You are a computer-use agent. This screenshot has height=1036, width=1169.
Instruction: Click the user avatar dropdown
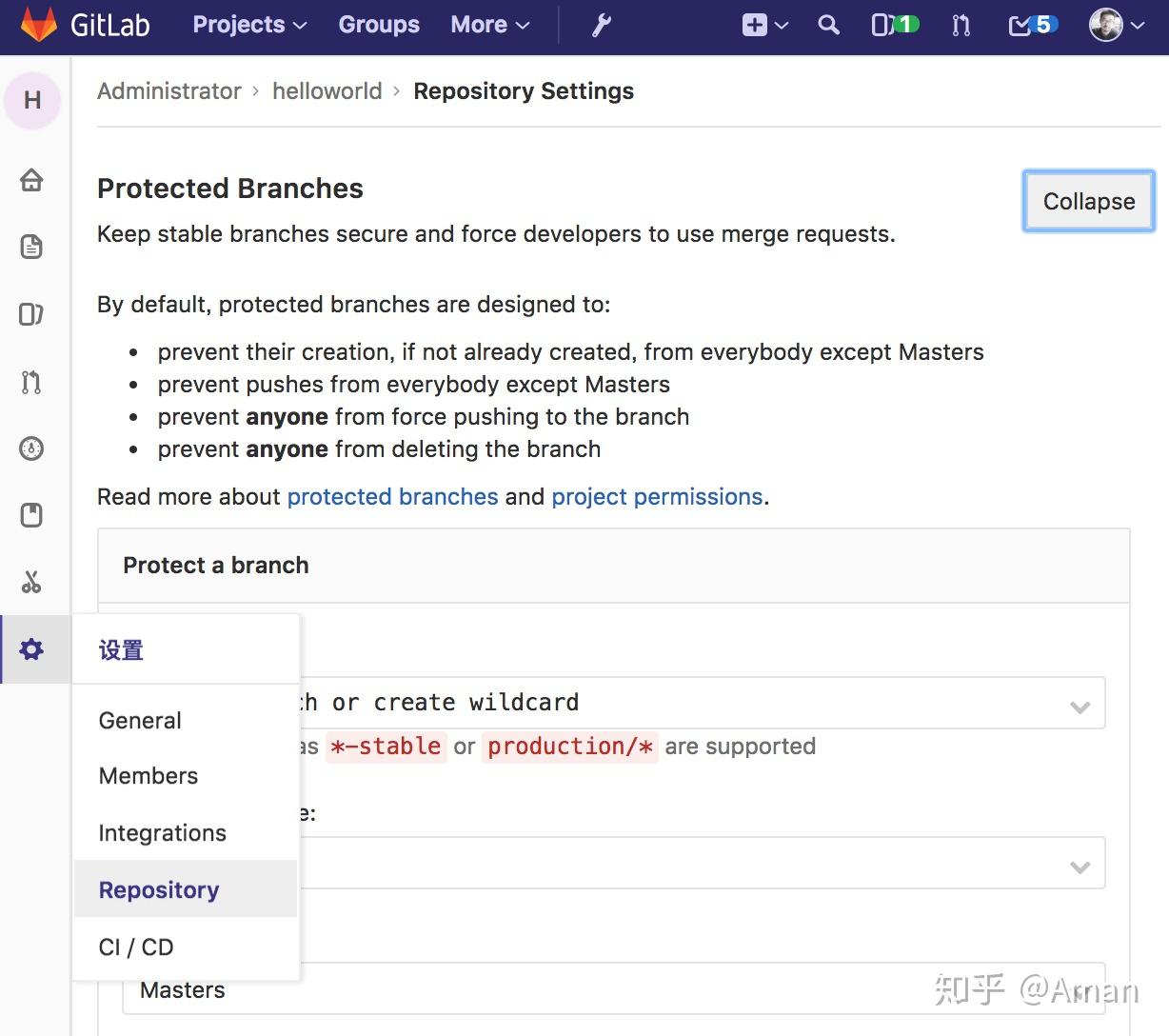(1116, 26)
